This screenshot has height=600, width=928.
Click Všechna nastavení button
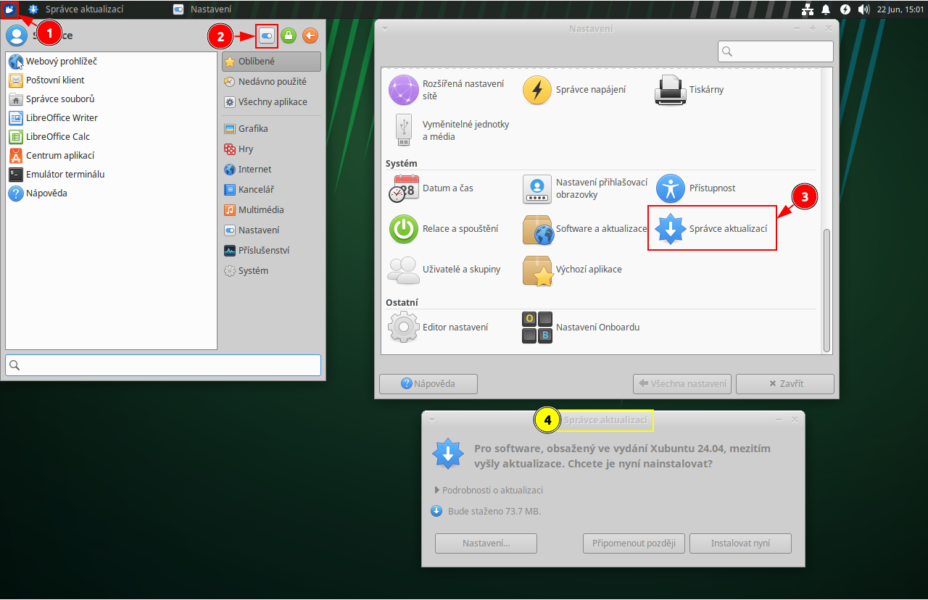pos(682,384)
